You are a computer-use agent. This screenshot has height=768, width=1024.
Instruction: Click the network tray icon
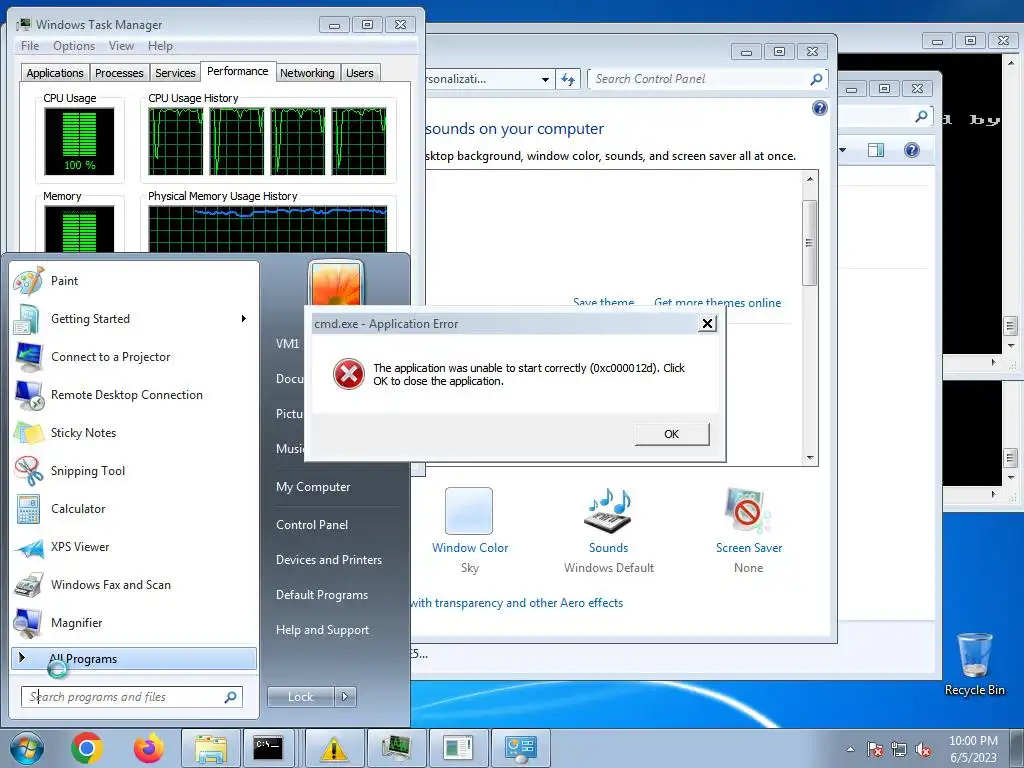point(899,749)
